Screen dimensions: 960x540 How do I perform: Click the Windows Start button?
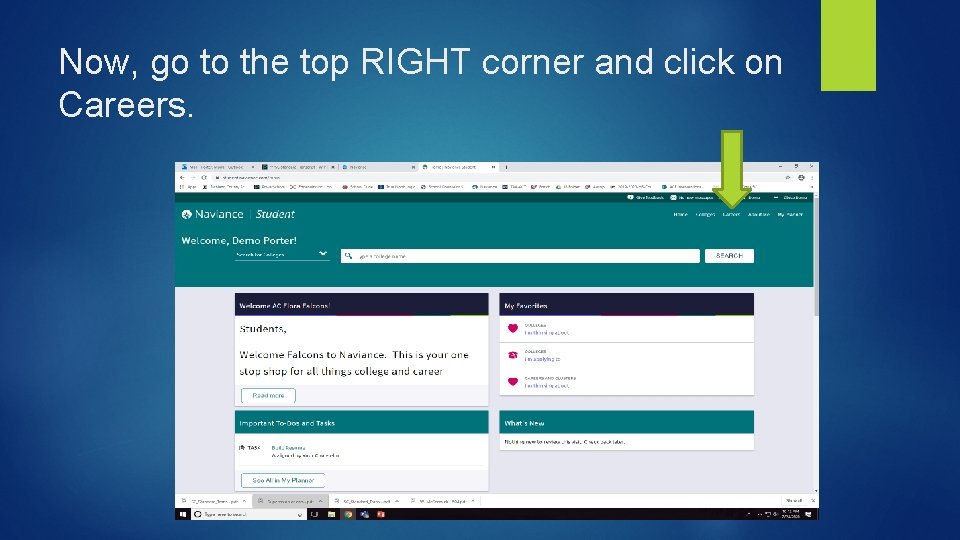[182, 514]
